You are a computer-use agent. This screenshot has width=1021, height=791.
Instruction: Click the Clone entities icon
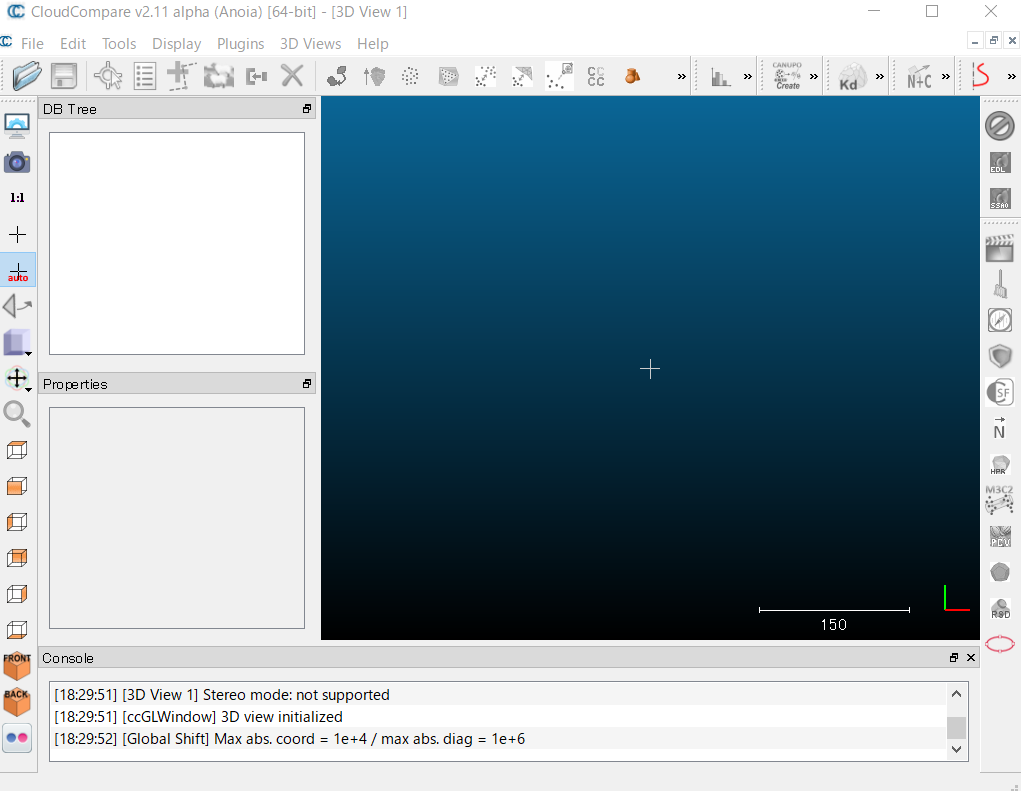tap(182, 76)
